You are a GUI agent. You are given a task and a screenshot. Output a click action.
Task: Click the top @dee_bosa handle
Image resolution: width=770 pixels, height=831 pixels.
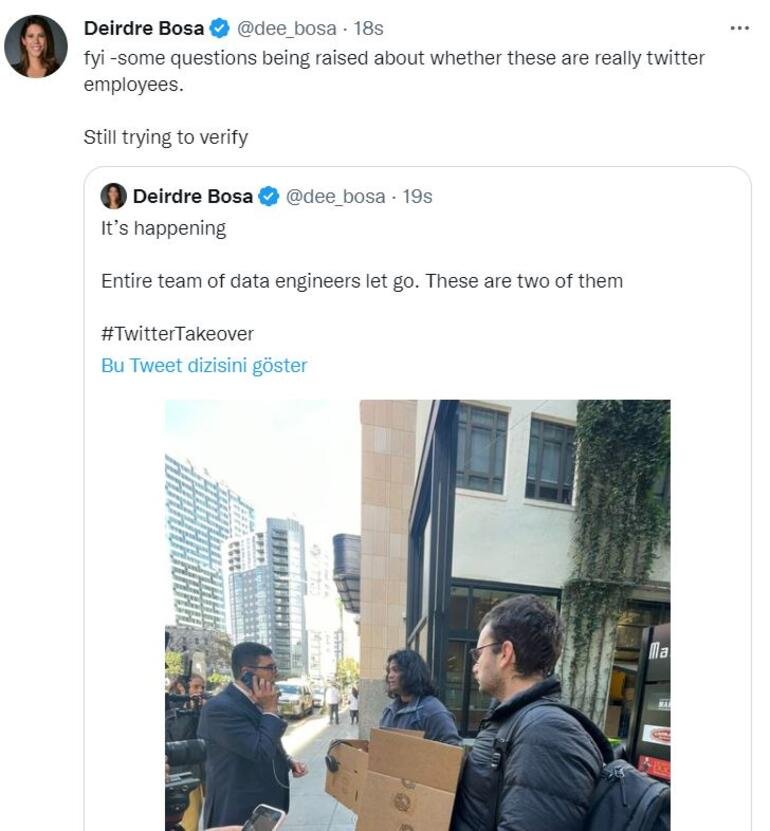(286, 28)
